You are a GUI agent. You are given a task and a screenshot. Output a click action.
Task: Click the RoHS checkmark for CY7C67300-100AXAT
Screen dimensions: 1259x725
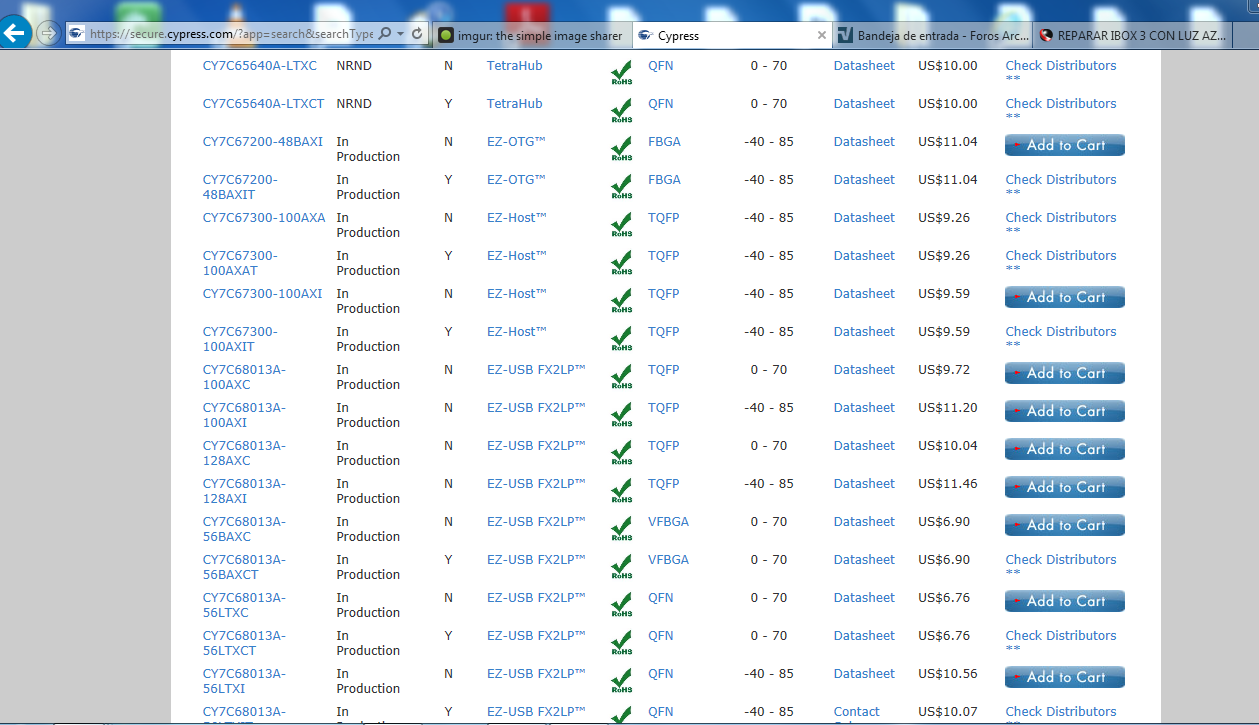click(x=621, y=263)
